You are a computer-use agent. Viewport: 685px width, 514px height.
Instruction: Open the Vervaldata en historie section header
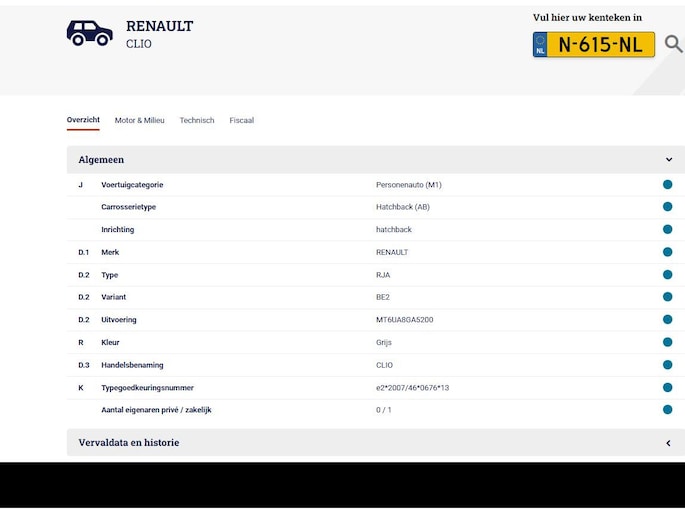click(x=129, y=443)
